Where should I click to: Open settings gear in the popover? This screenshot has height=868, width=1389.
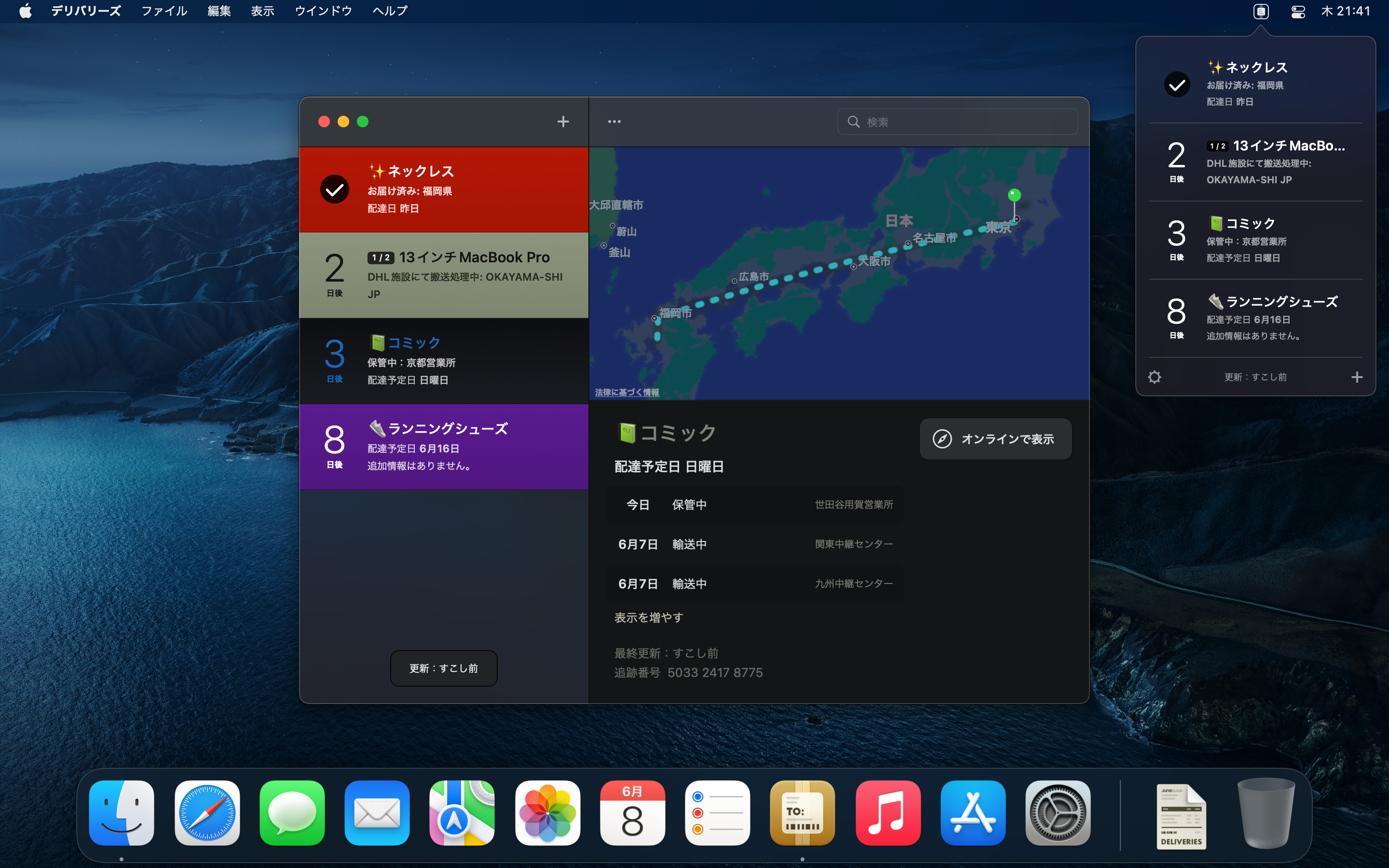tap(1154, 377)
